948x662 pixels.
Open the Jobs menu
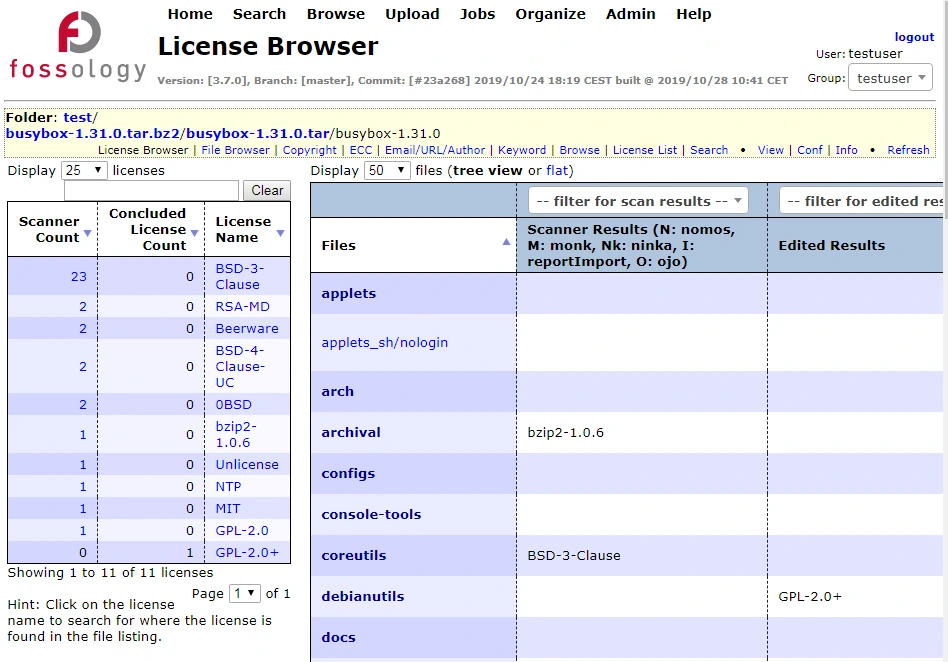coord(477,14)
